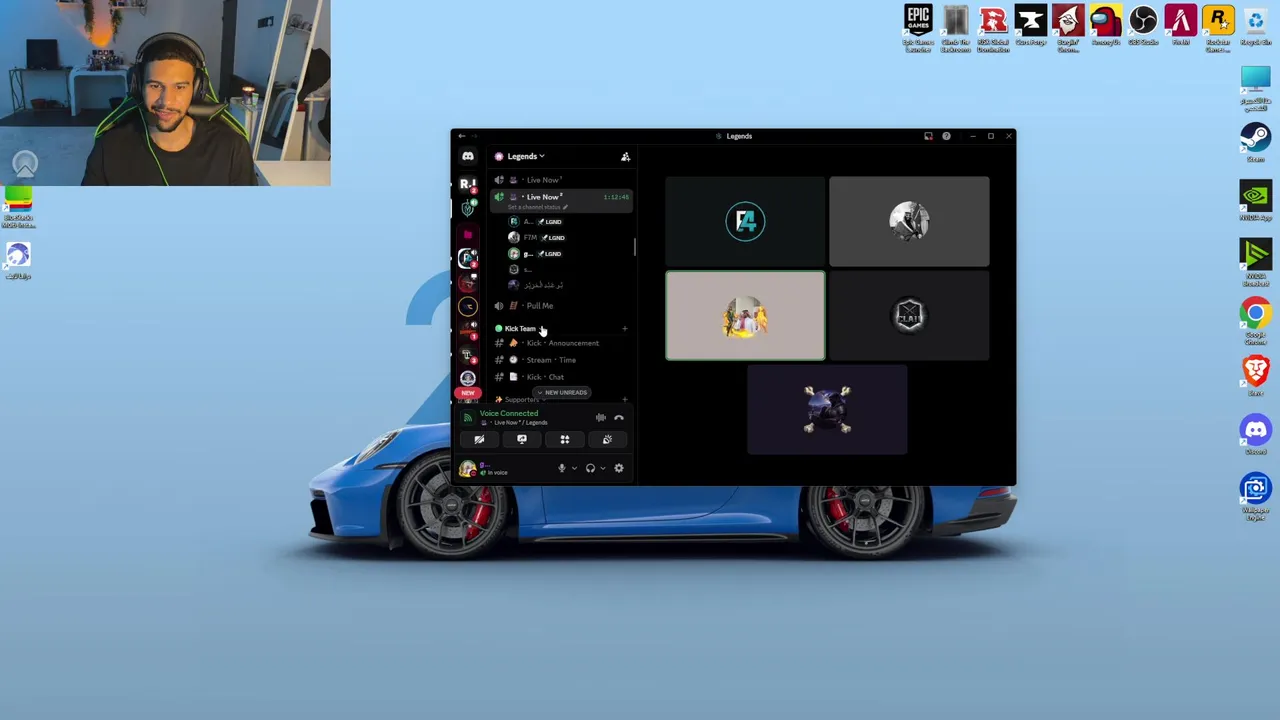Viewport: 1280px width, 720px height.
Task: Open the Stream Time text channel
Action: click(x=562, y=360)
